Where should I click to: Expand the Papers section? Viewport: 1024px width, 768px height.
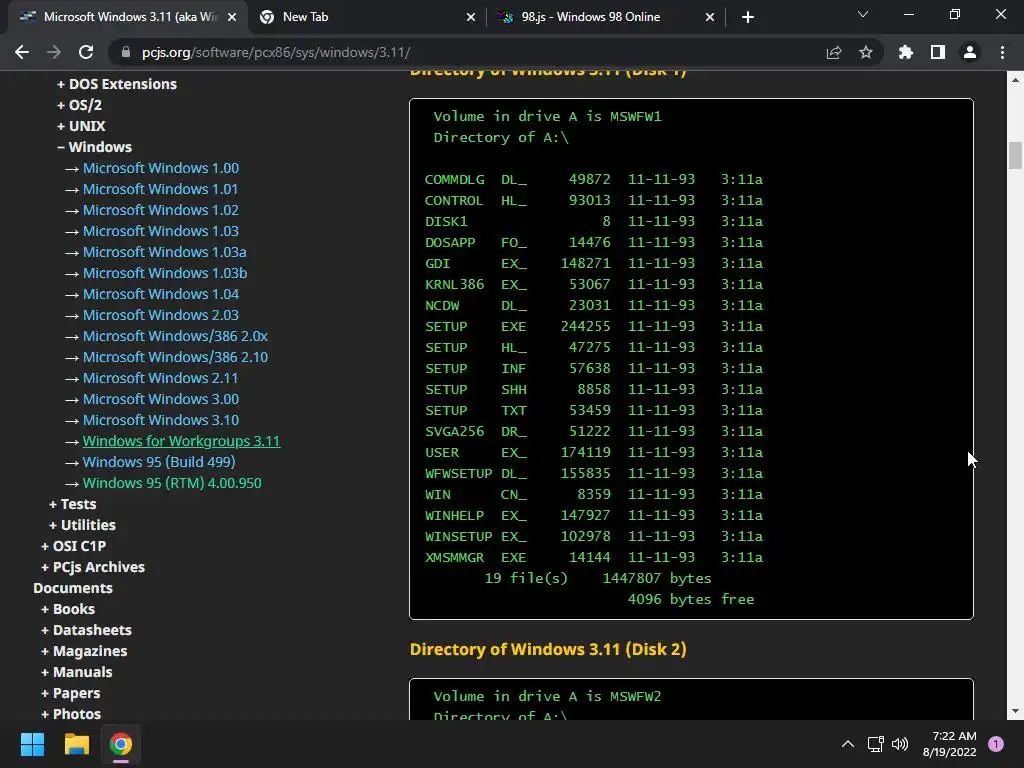(x=71, y=693)
